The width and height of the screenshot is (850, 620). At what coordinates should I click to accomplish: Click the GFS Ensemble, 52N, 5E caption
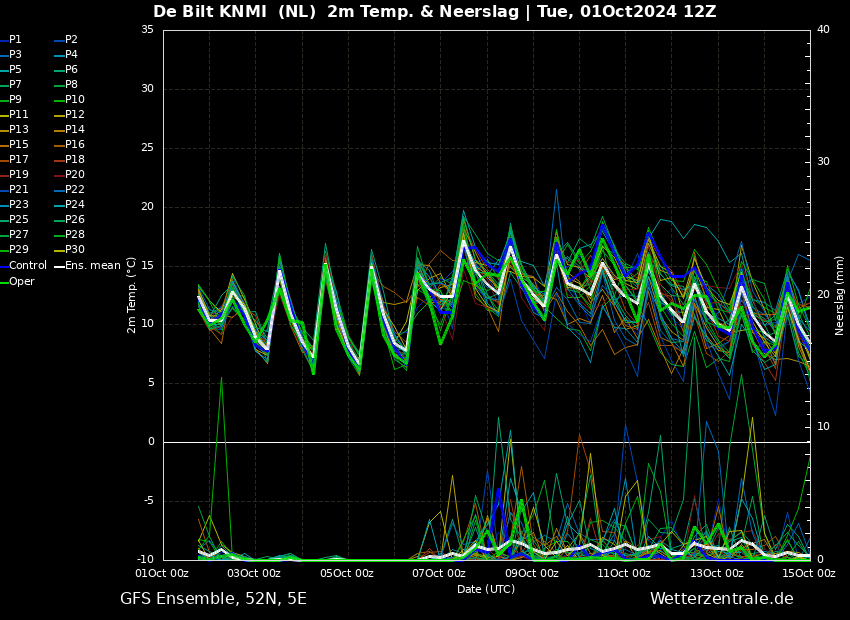[x=213, y=599]
